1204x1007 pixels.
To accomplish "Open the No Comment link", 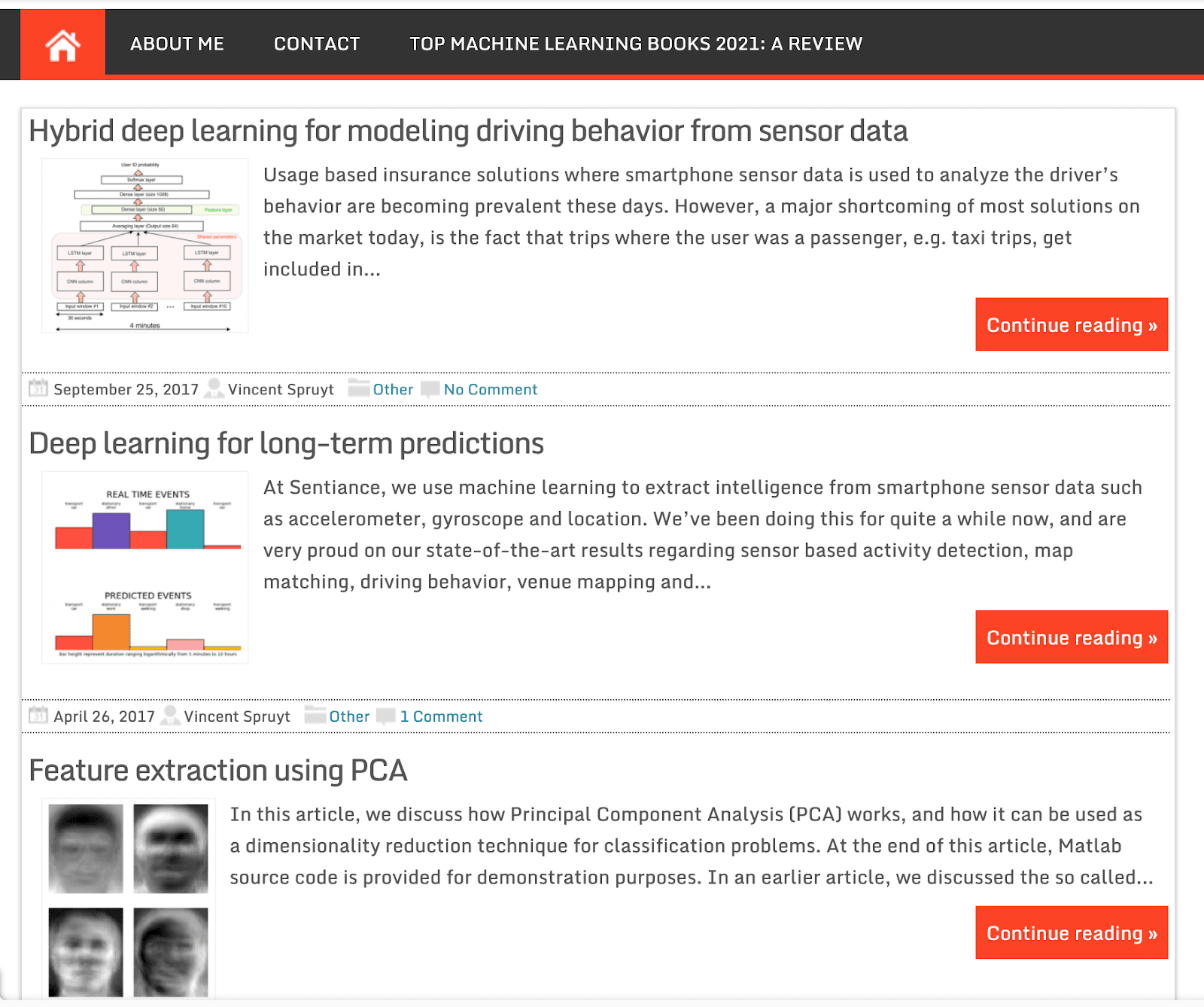I will (491, 389).
